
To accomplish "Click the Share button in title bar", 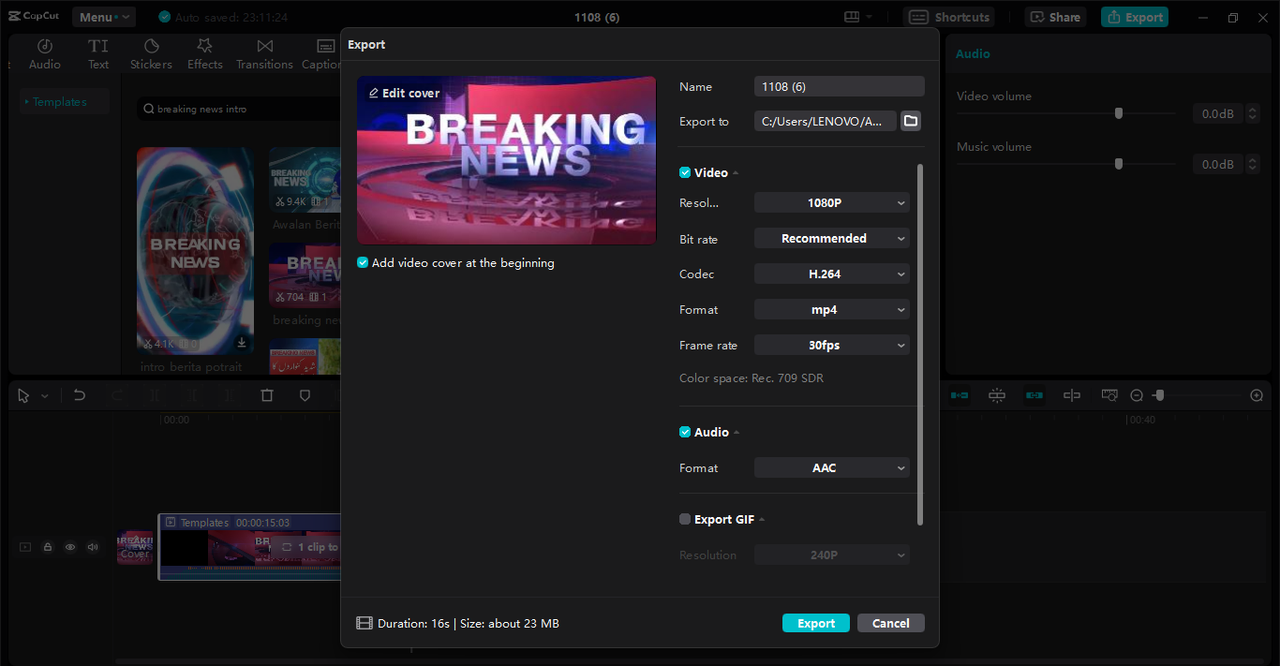I will click(x=1056, y=17).
